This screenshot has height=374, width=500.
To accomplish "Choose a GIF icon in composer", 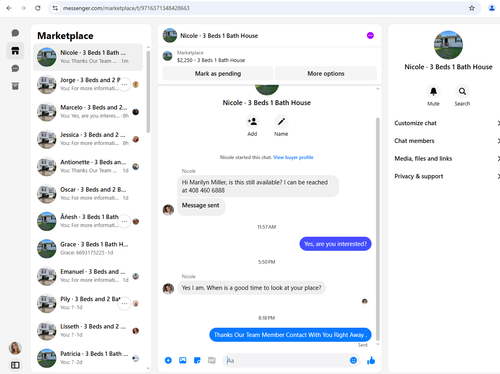I will click(x=212, y=360).
